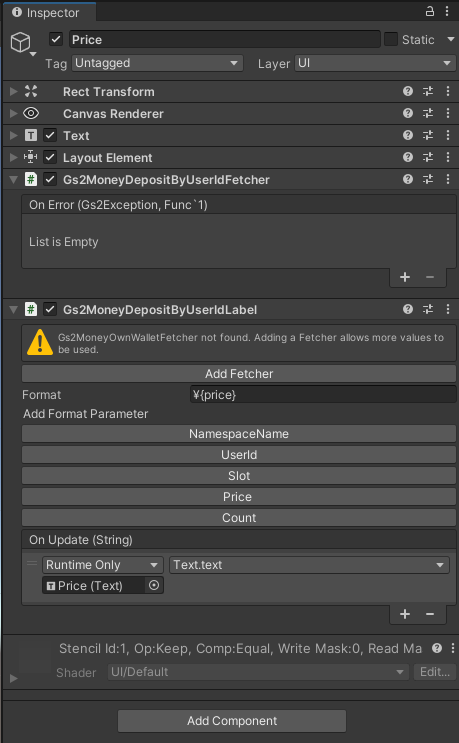Open the Layer dropdown set to UI
The width and height of the screenshot is (459, 743).
click(374, 63)
